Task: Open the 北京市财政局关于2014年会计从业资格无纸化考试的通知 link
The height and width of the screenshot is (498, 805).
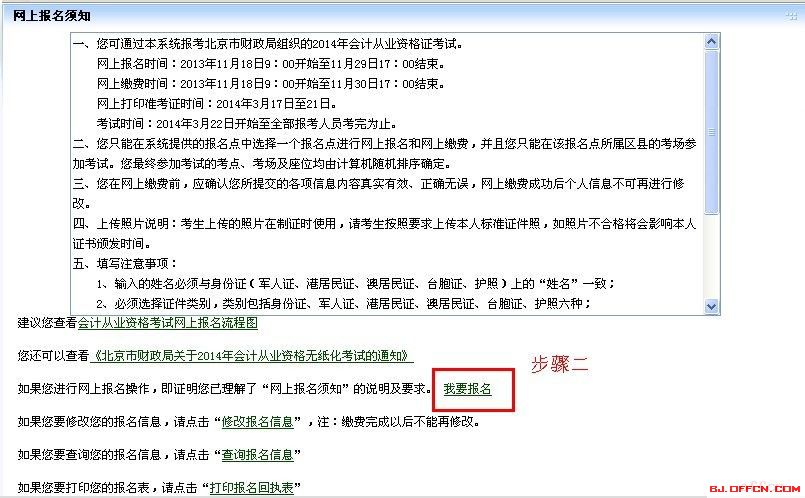Action: [252, 355]
